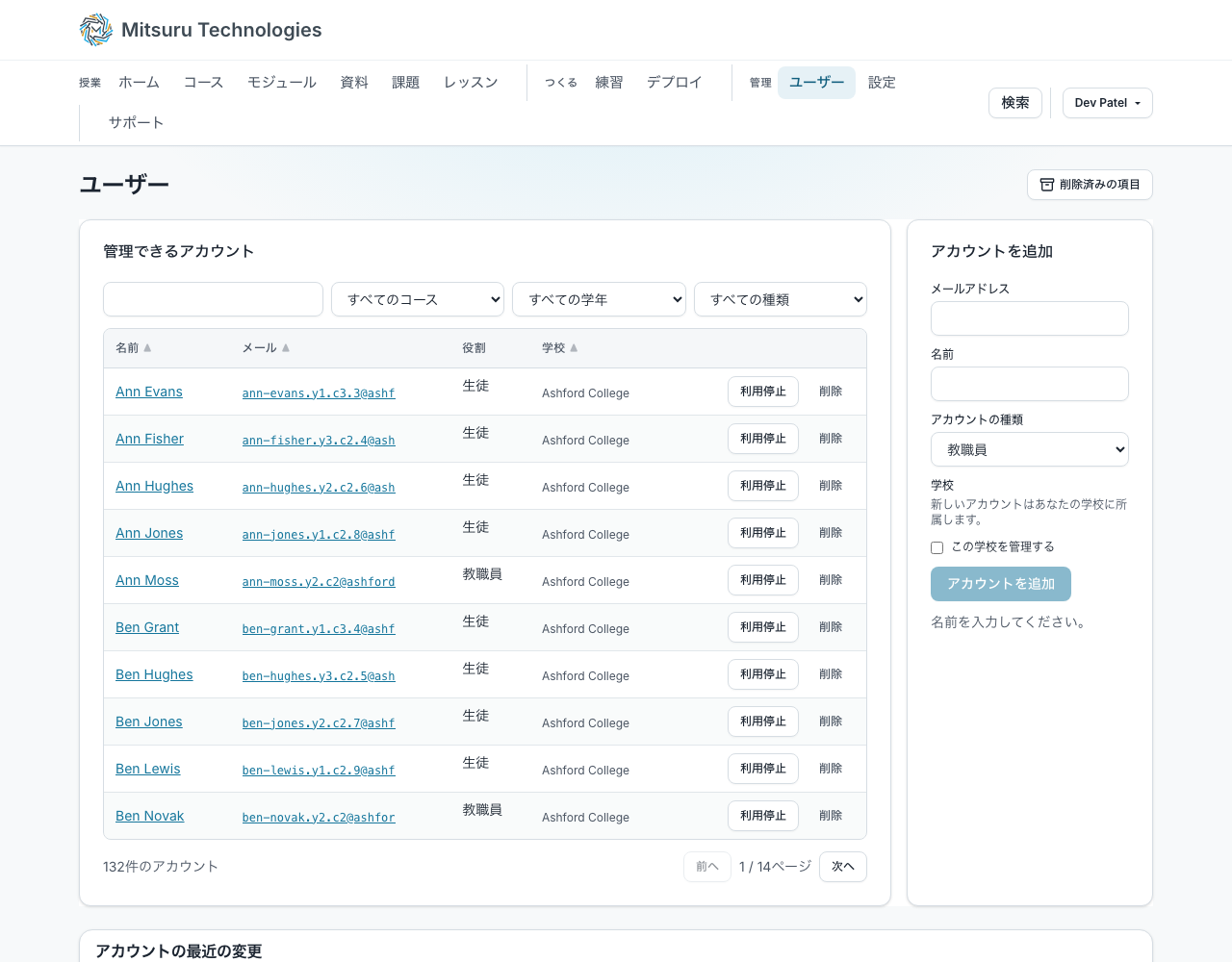Open Ann Hughes account link
This screenshot has width=1232, height=962.
tap(154, 486)
